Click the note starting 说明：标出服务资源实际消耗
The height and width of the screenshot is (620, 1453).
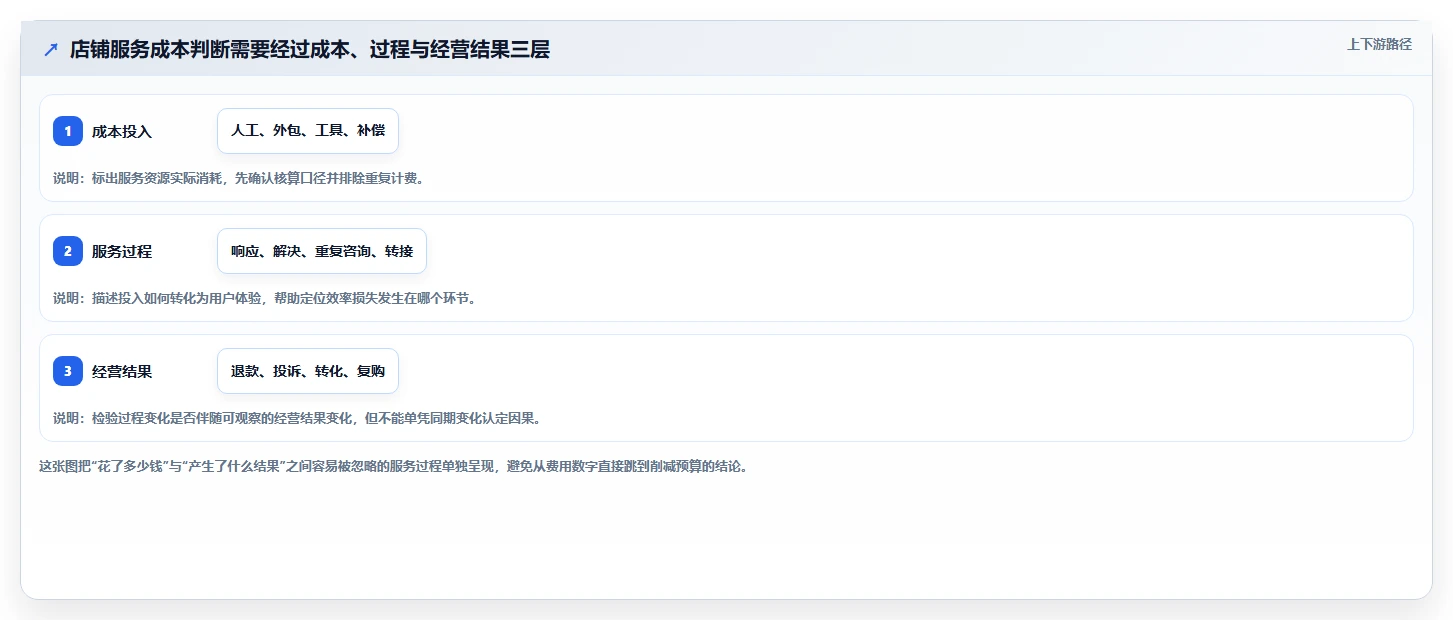(x=239, y=179)
